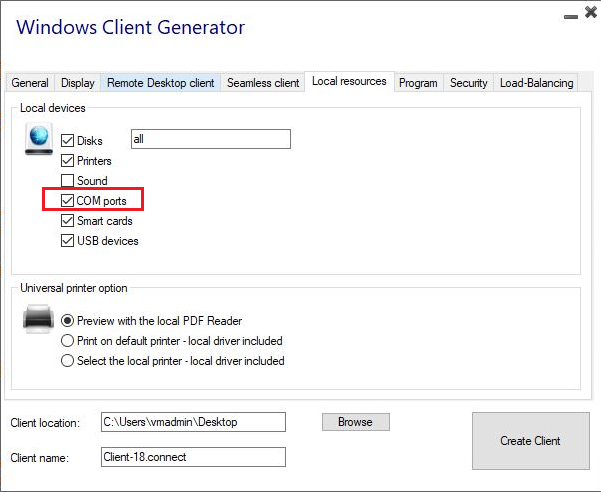
Task: Toggle the USB devices checkbox
Action: point(68,241)
